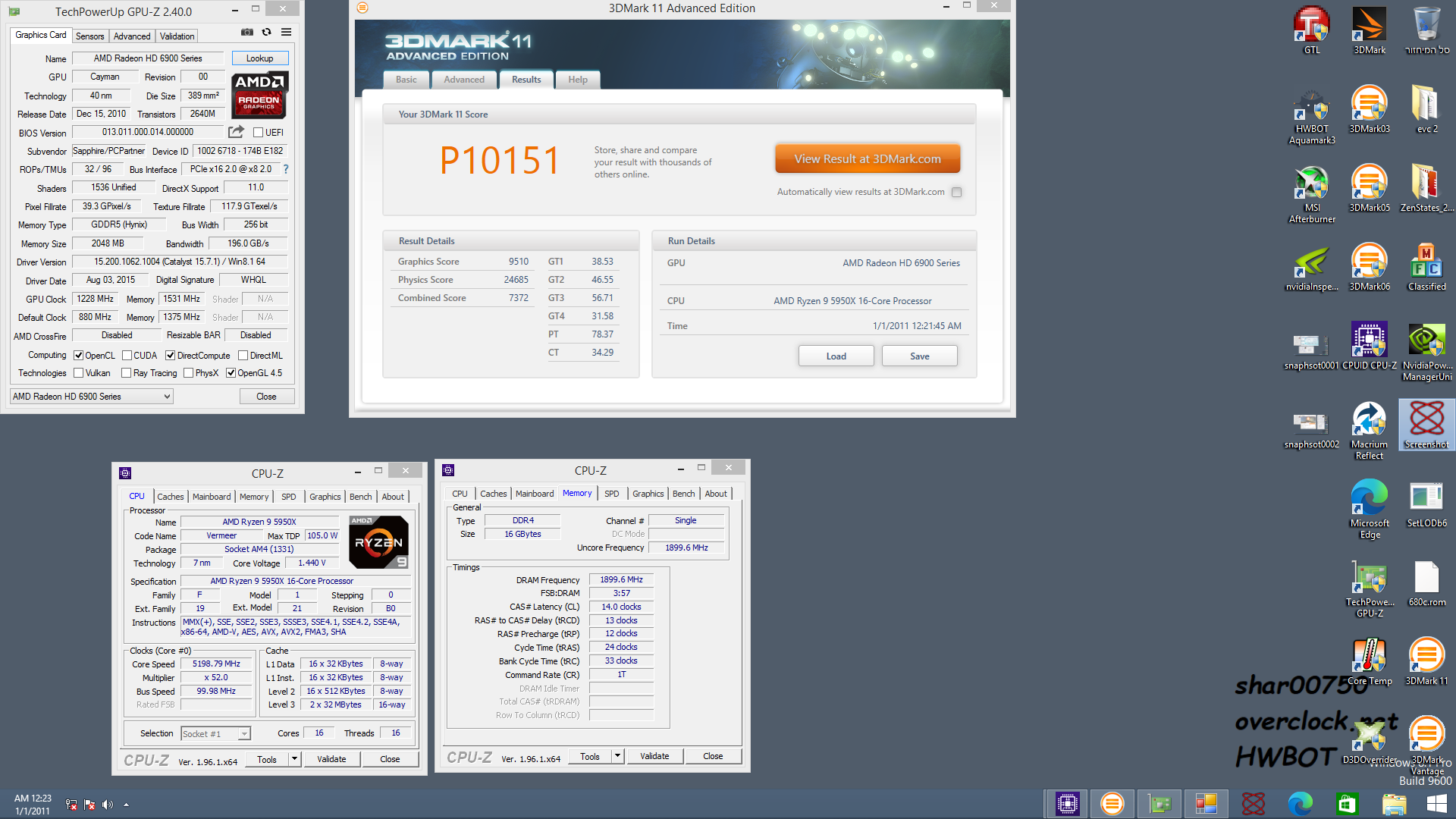Click the Bus Interface question mark icon
Viewport: 1456px width, 819px height.
286,169
